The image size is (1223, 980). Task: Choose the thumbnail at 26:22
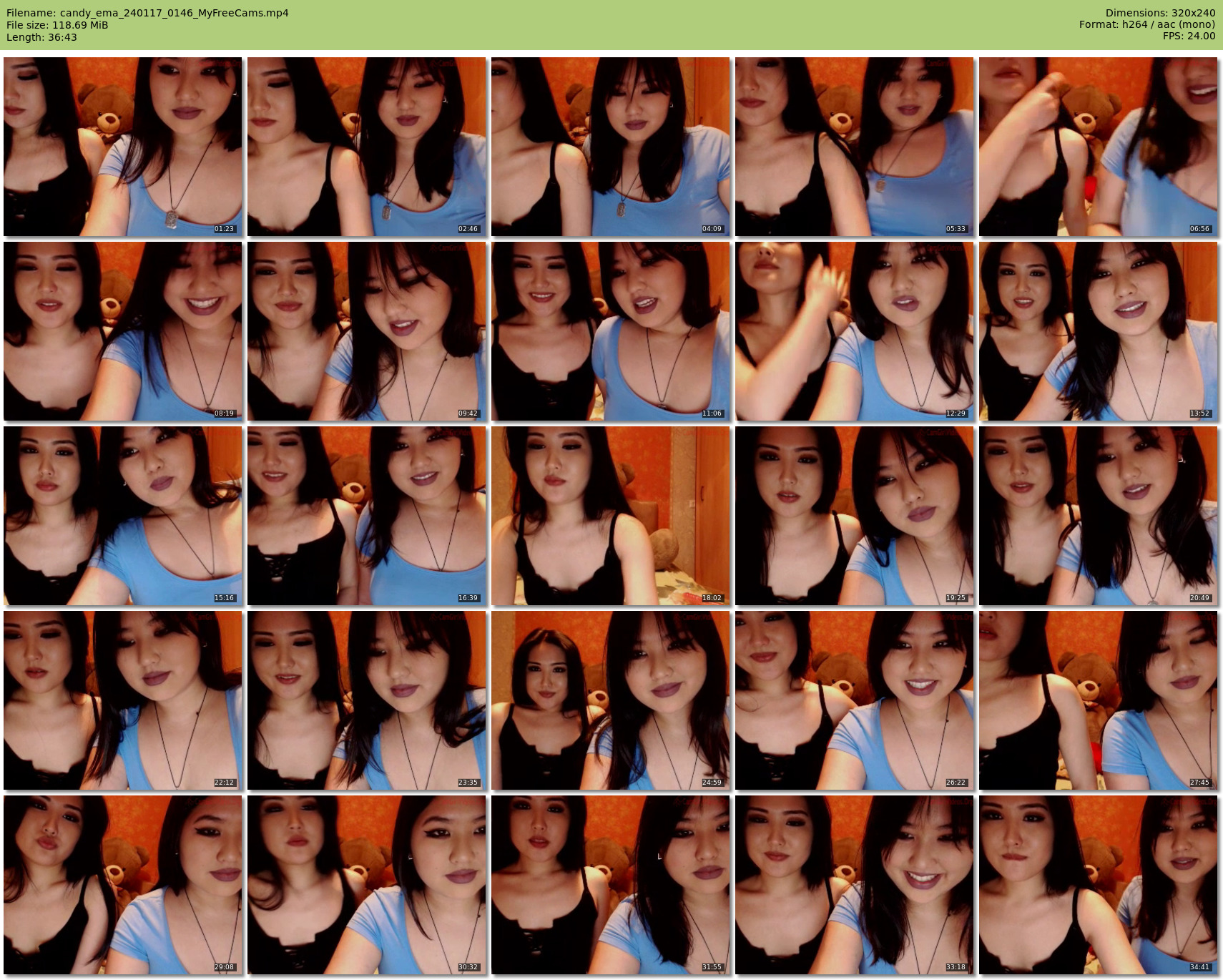(854, 700)
